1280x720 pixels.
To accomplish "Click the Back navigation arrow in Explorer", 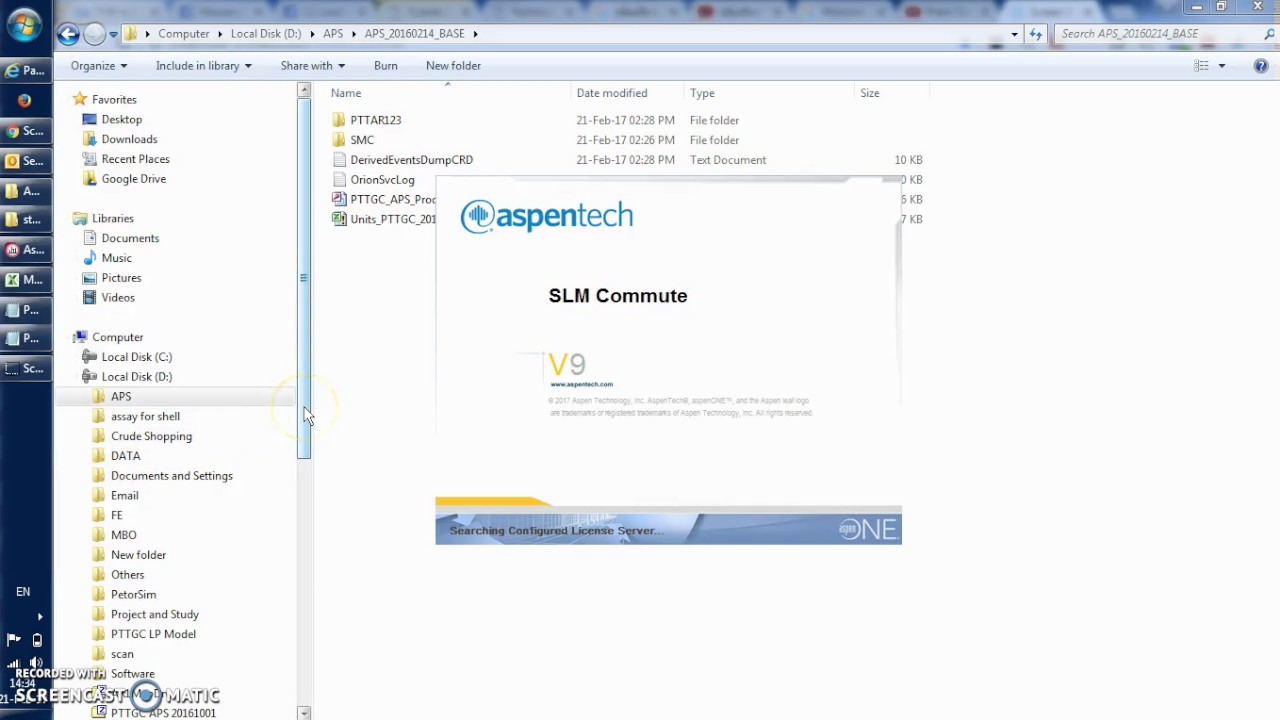I will click(x=68, y=34).
